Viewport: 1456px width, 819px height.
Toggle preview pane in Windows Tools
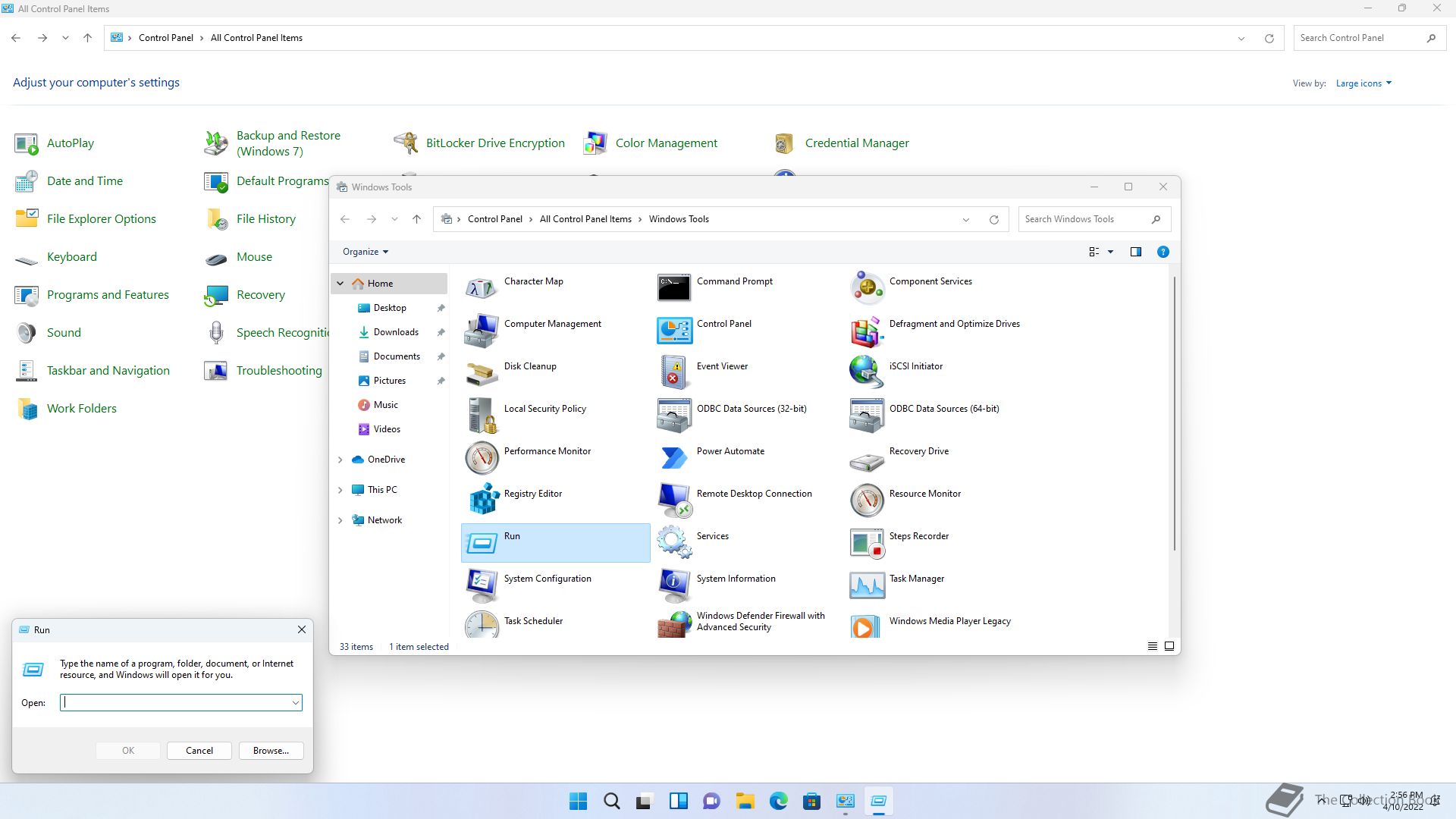1135,252
